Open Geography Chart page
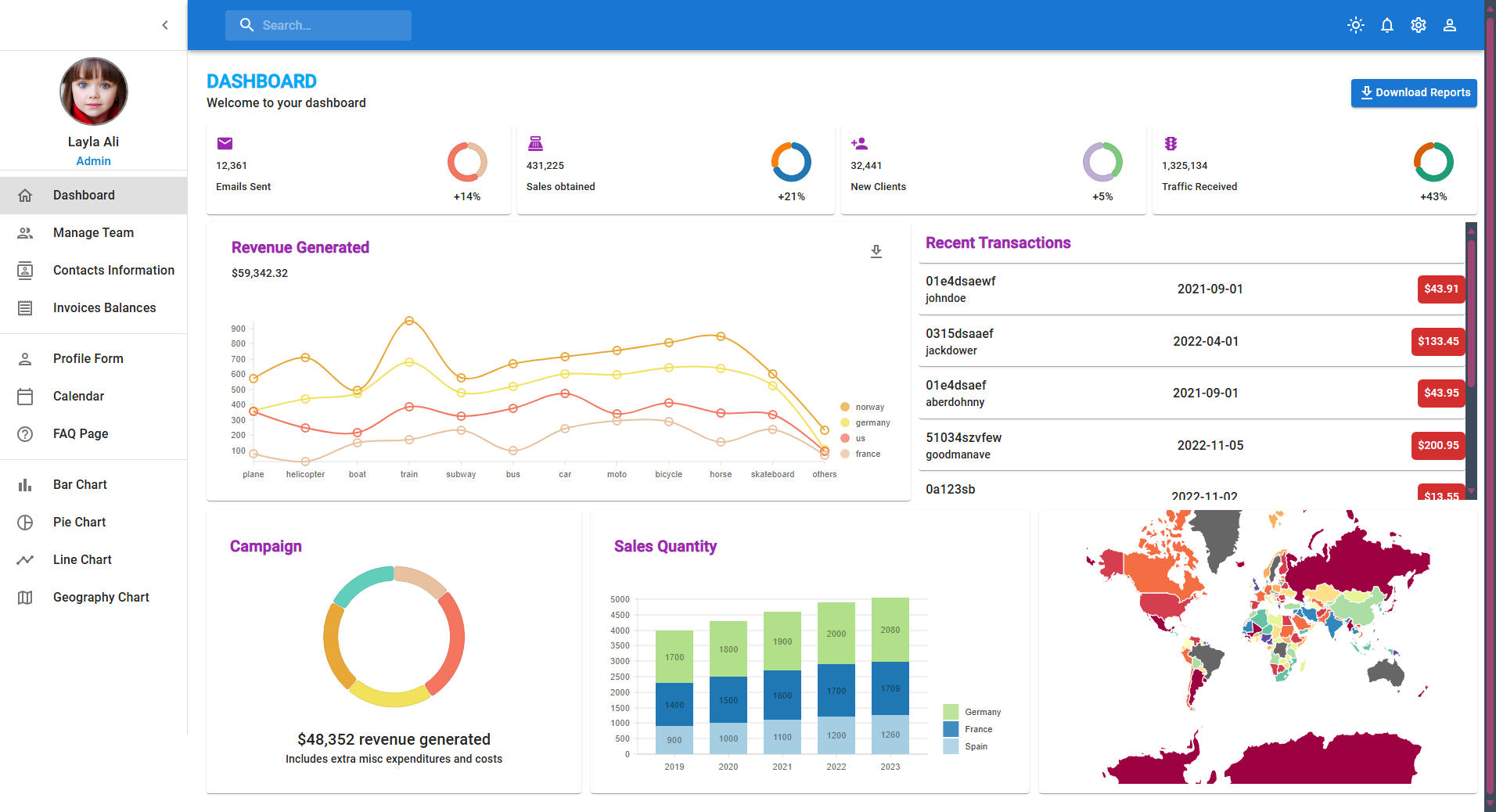This screenshot has width=1496, height=812. pos(94,598)
